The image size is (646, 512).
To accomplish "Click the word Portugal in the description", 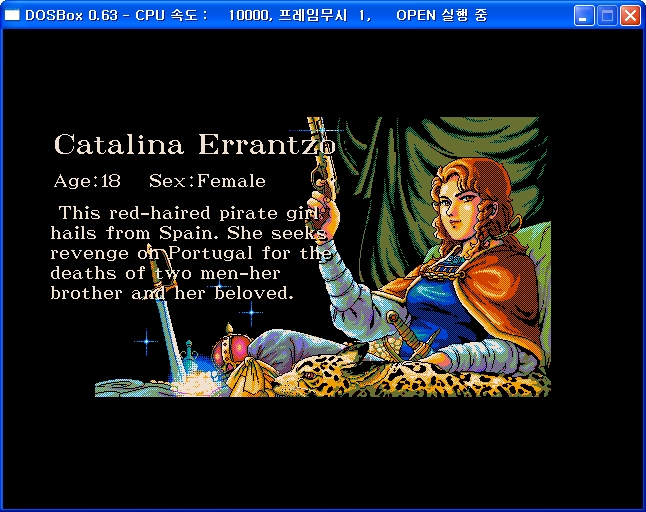I will (x=210, y=253).
